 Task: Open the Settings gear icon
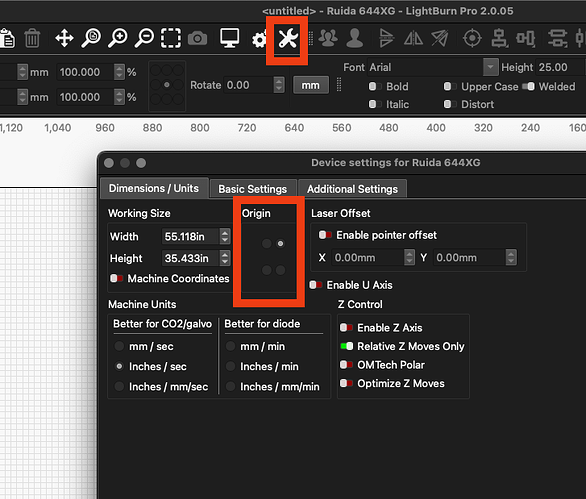click(x=259, y=40)
